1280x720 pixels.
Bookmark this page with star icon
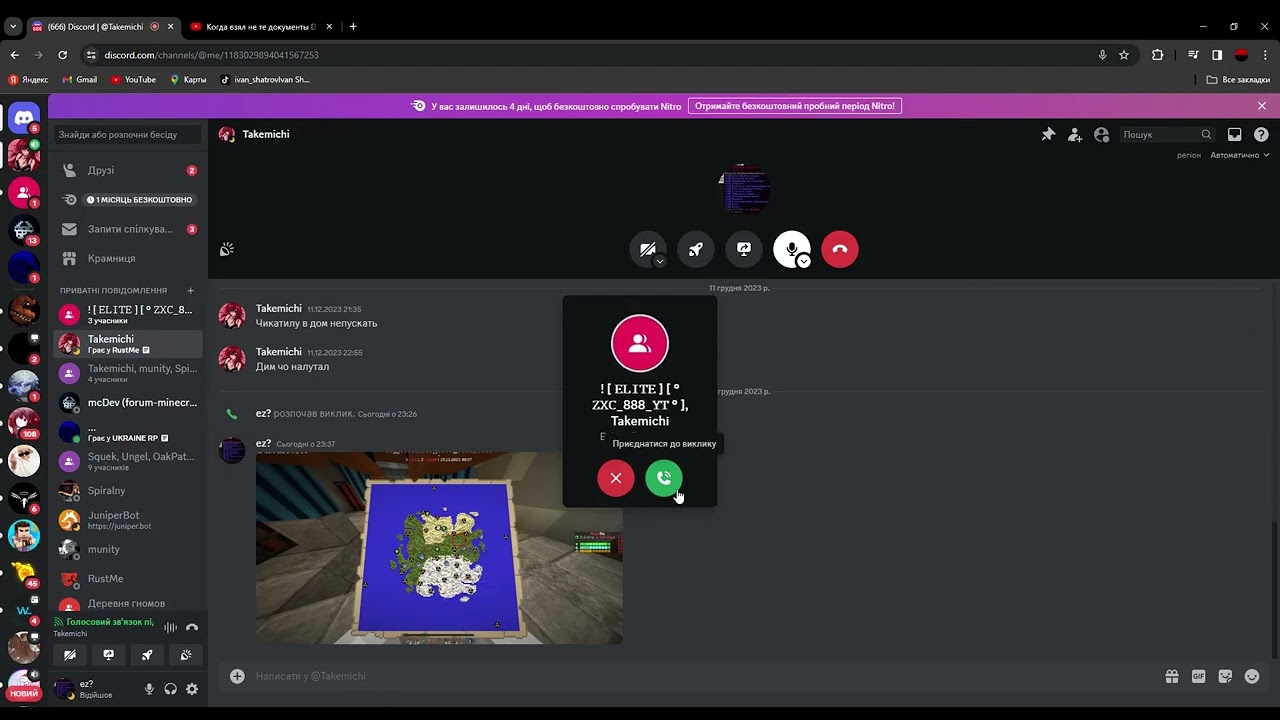[1124, 55]
